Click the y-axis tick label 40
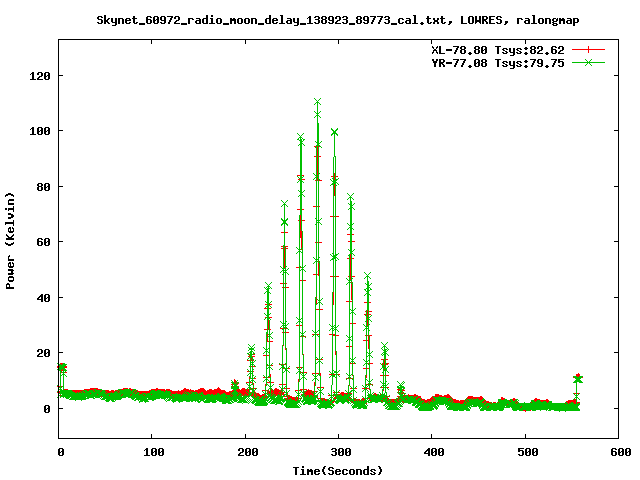This screenshot has width=640, height=480. click(x=43, y=298)
